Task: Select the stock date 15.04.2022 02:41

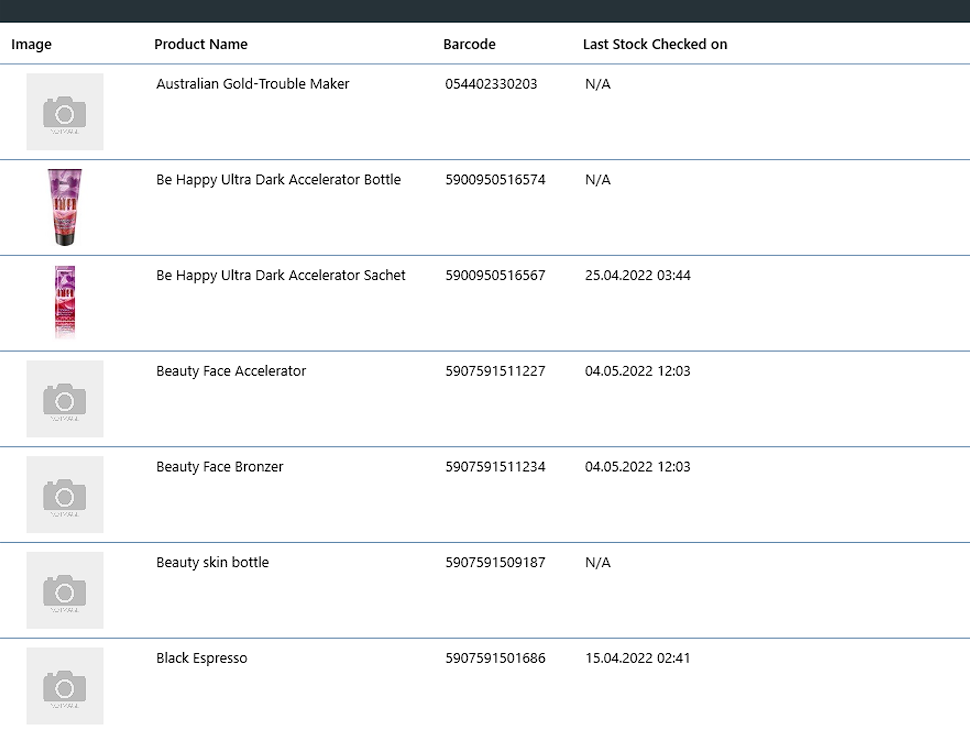Action: pos(638,658)
